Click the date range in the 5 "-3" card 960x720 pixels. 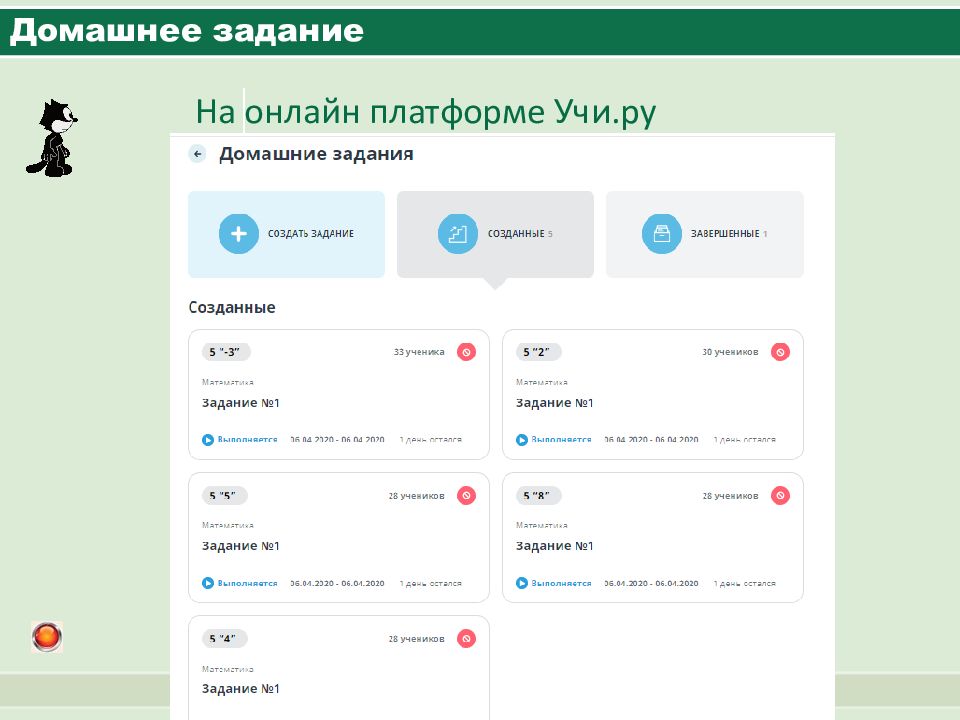[337, 440]
